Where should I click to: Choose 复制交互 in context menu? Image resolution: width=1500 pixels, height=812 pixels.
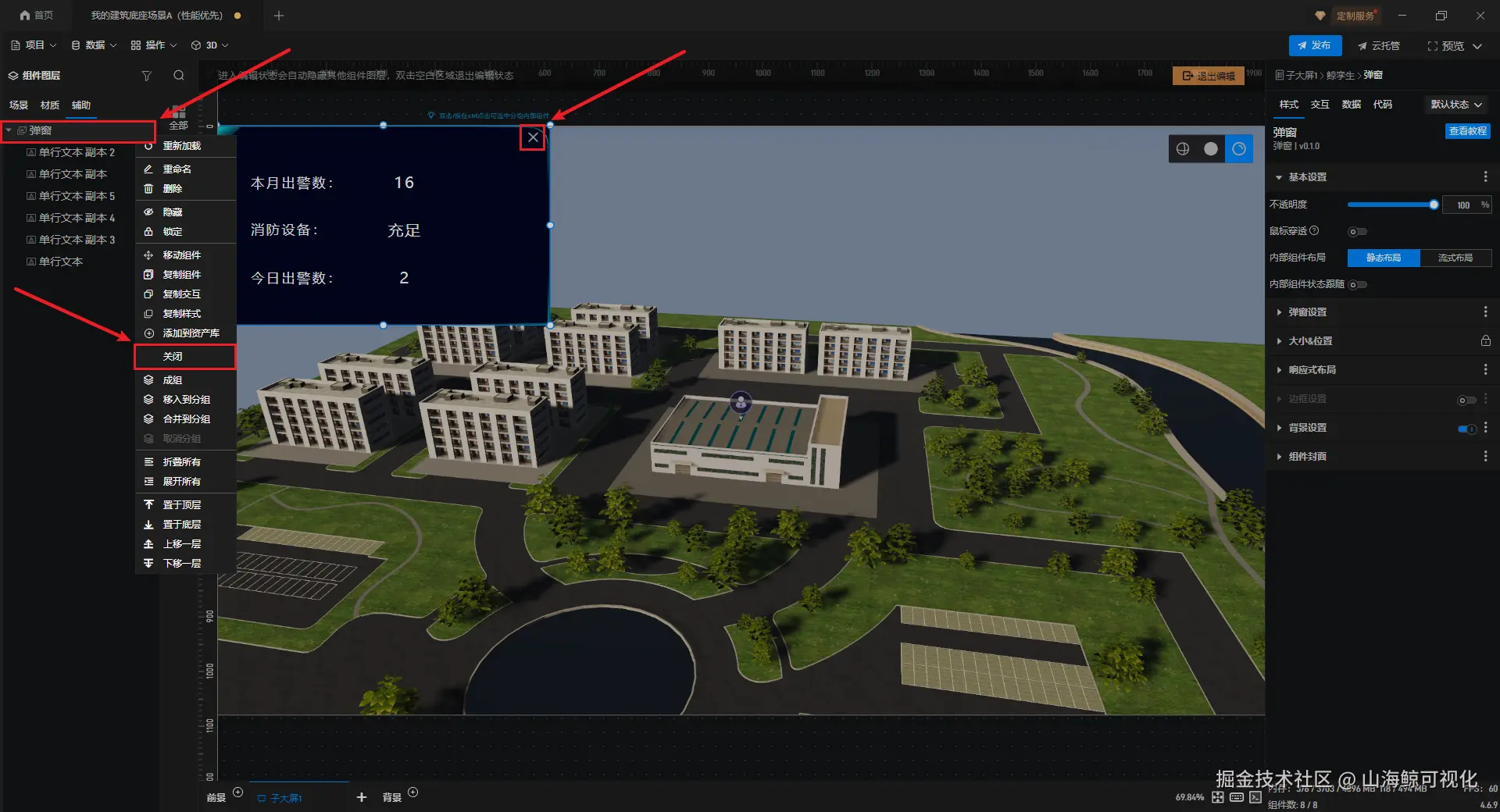186,294
